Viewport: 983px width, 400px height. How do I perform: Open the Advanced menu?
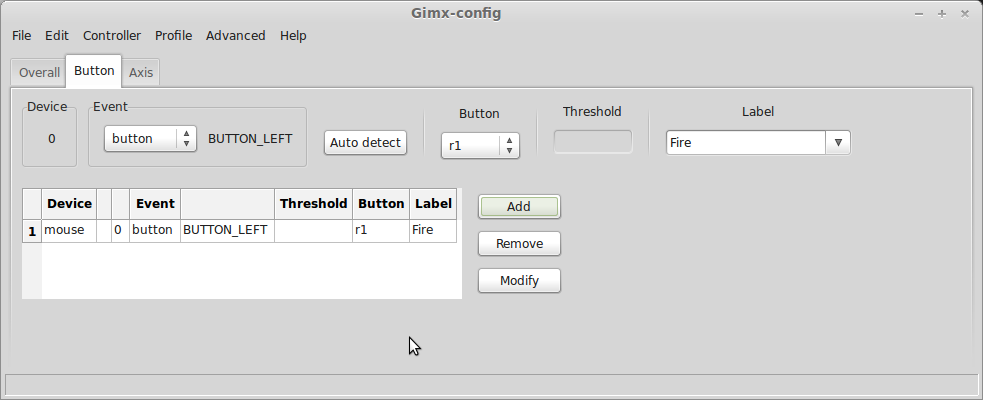coord(236,35)
